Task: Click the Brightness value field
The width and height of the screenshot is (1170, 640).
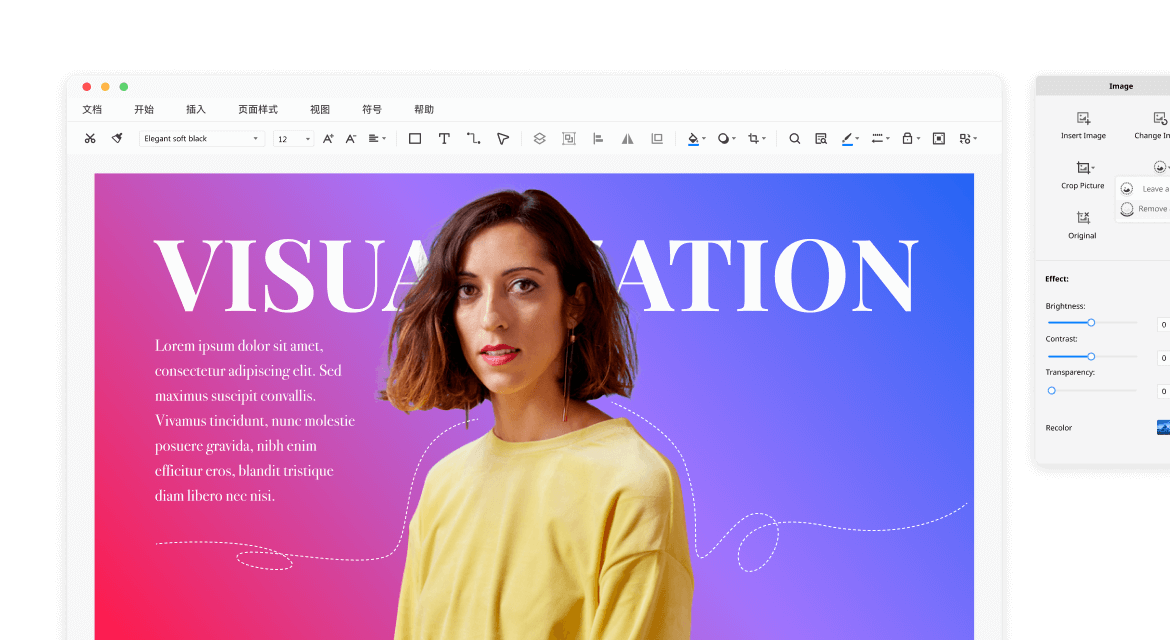Action: tap(1163, 324)
